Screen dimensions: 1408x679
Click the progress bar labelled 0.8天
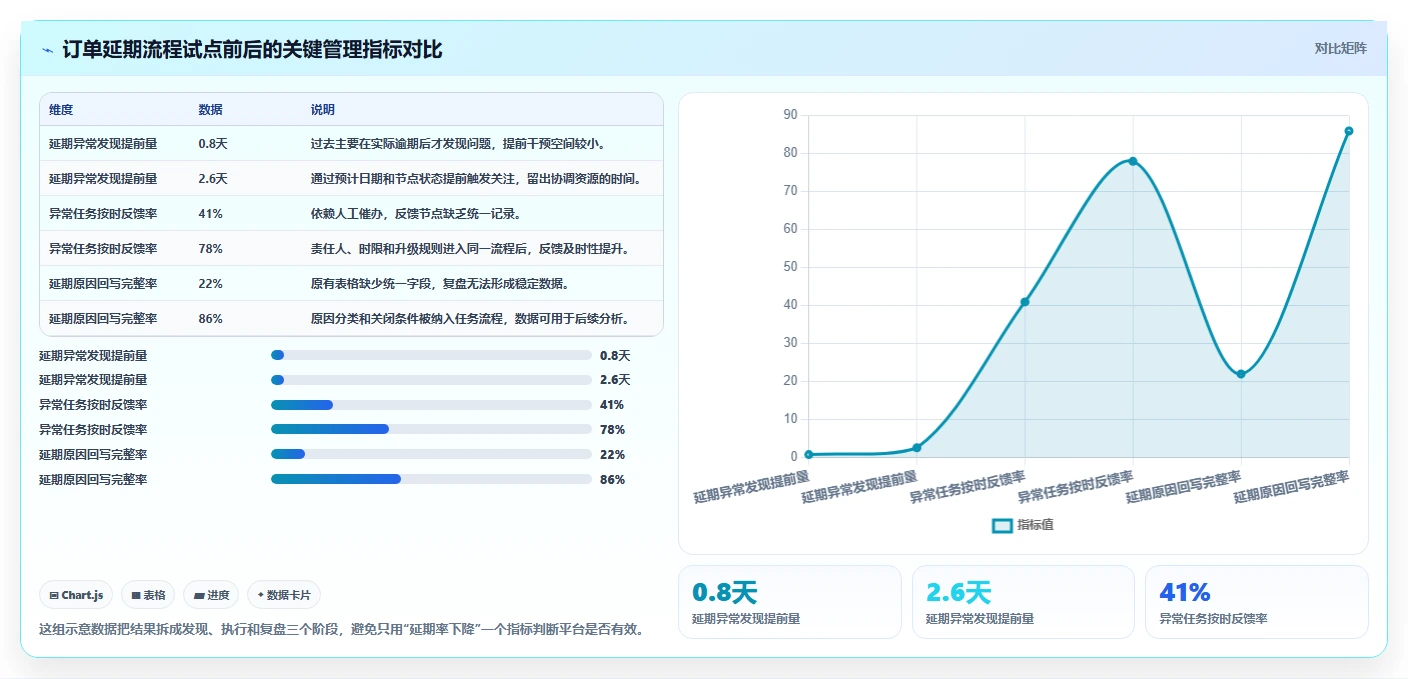click(431, 355)
